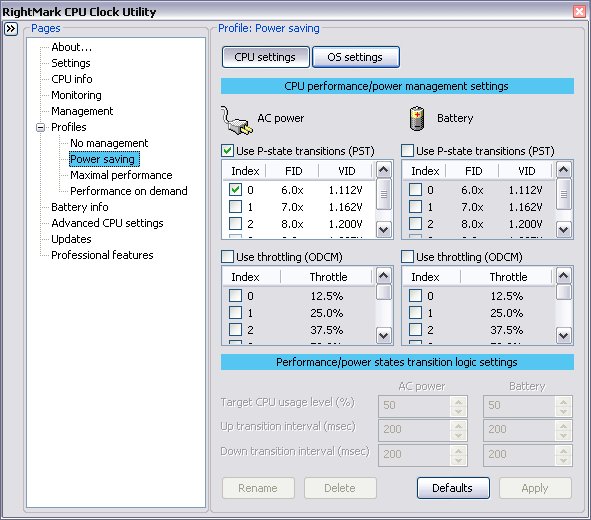Select the Management page
Image resolution: width=591 pixels, height=520 pixels.
point(82,111)
